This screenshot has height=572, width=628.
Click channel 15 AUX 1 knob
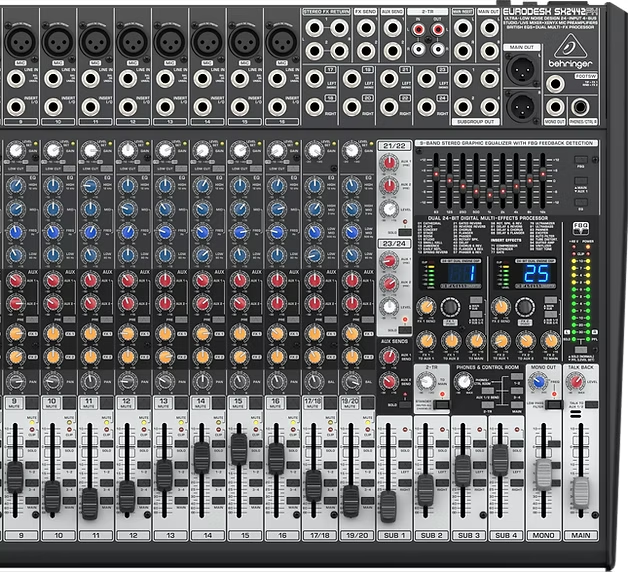click(240, 280)
